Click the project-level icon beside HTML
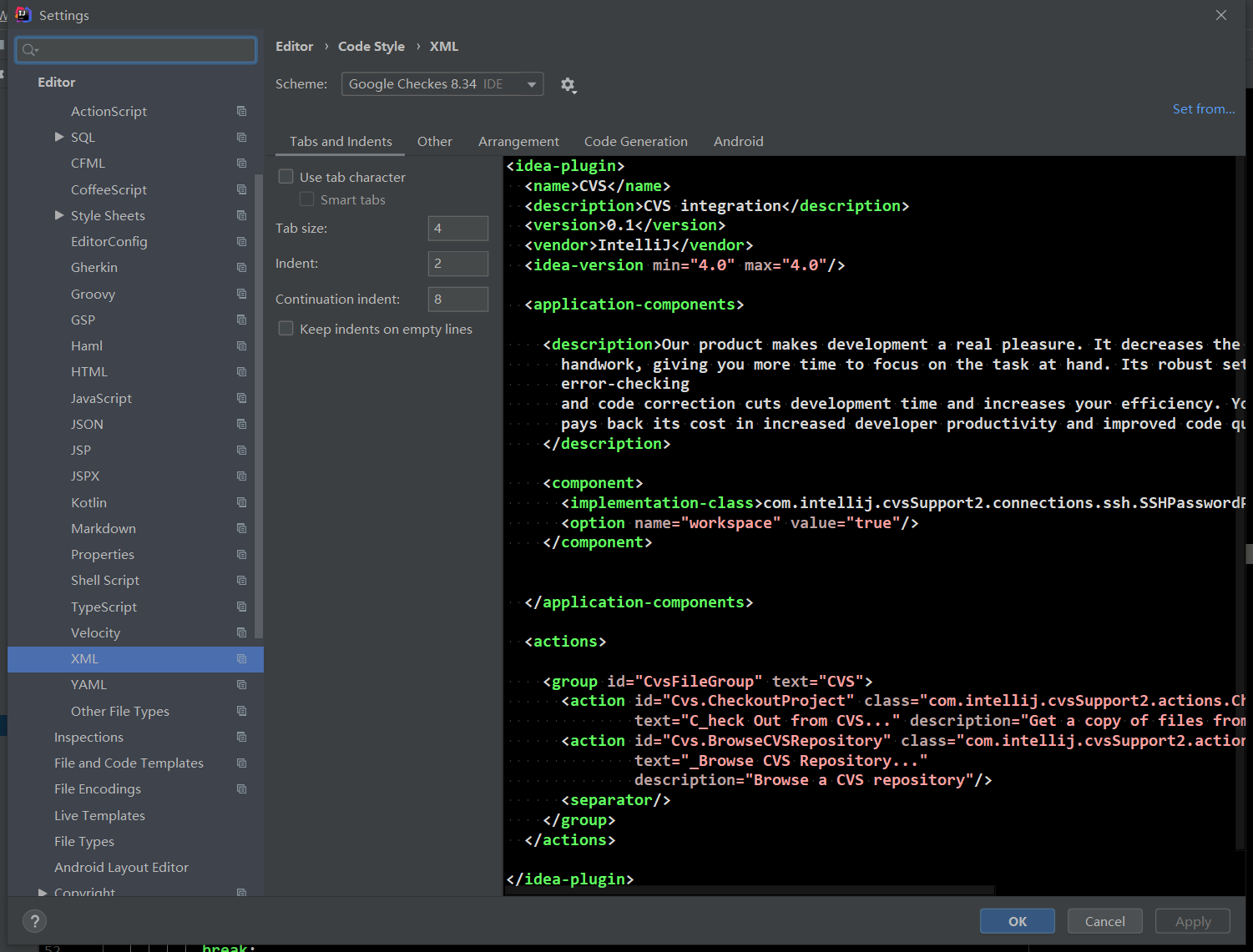1253x952 pixels. pos(241,371)
